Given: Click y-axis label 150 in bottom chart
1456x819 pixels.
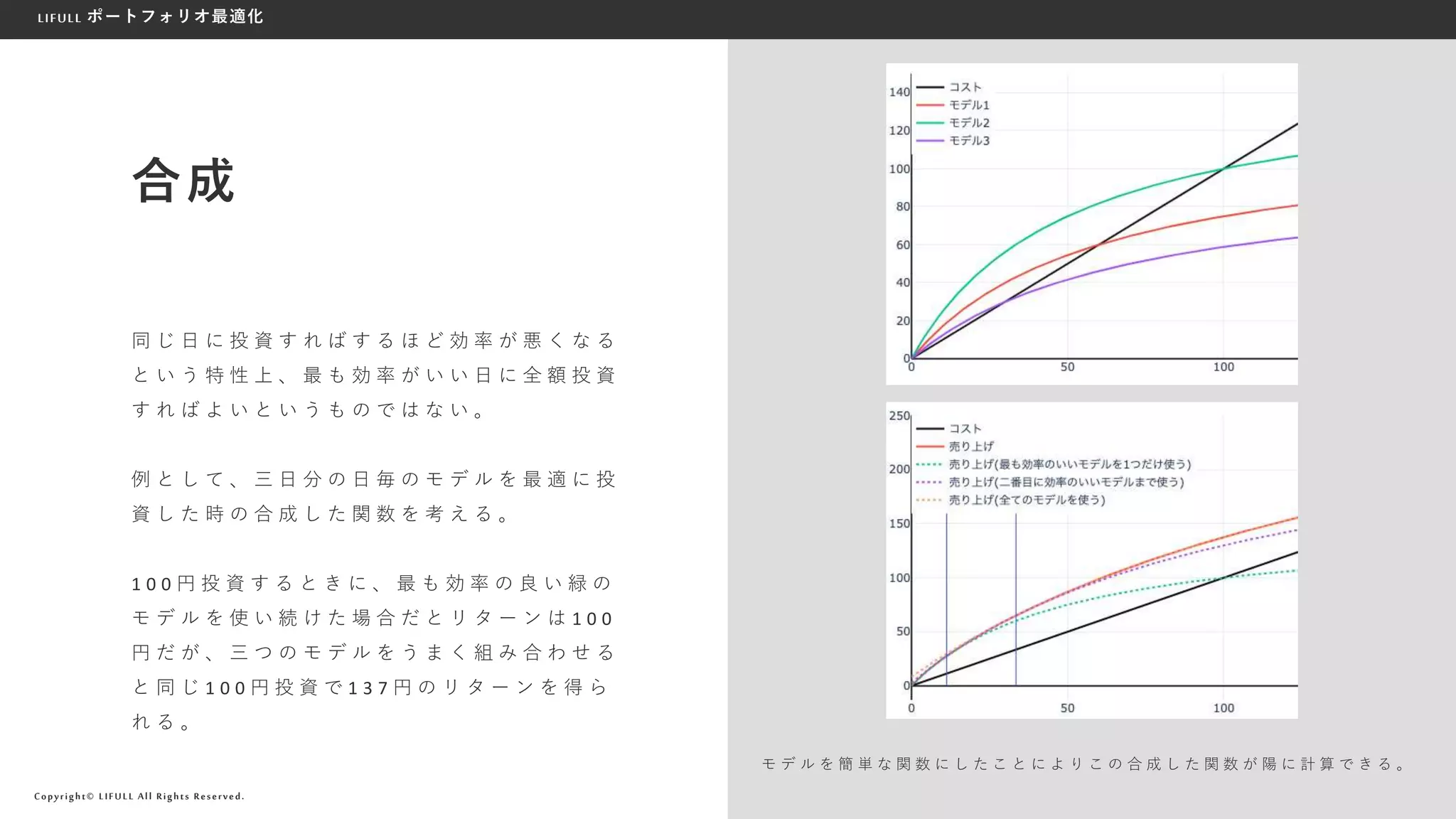Looking at the screenshot, I should pos(899,523).
